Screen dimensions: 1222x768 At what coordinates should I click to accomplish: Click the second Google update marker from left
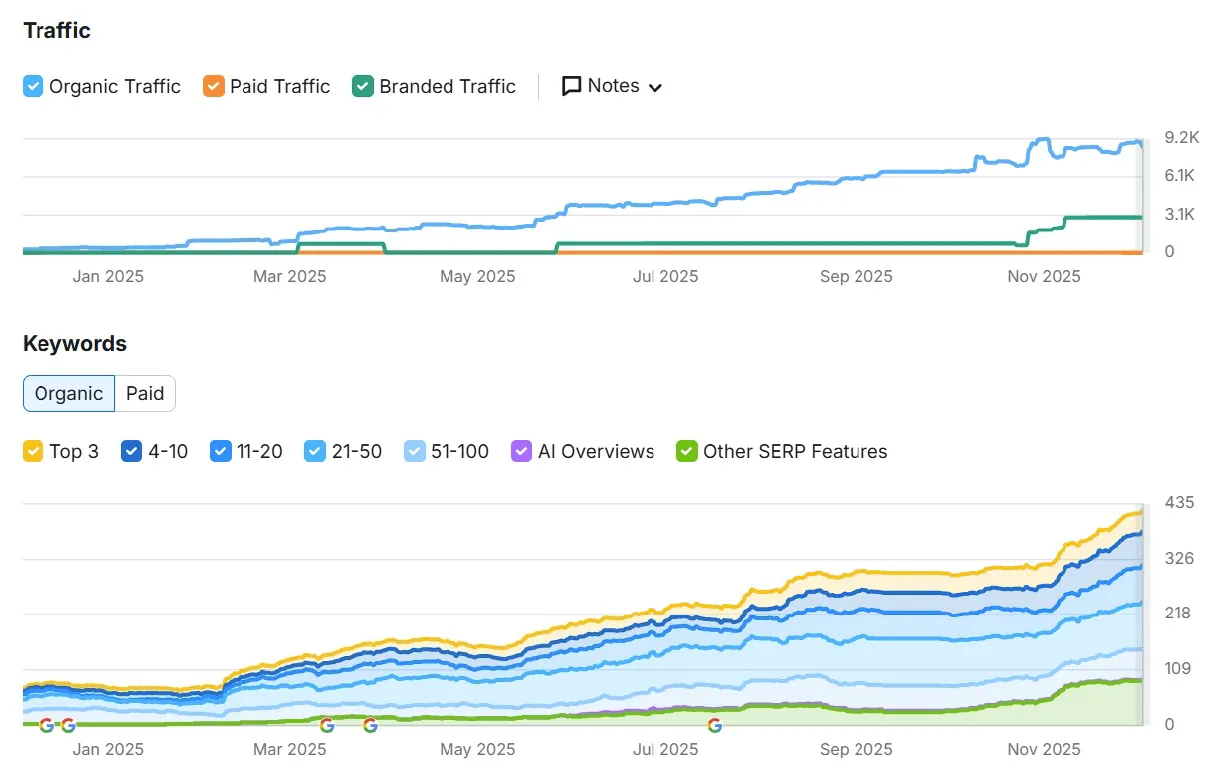point(68,725)
